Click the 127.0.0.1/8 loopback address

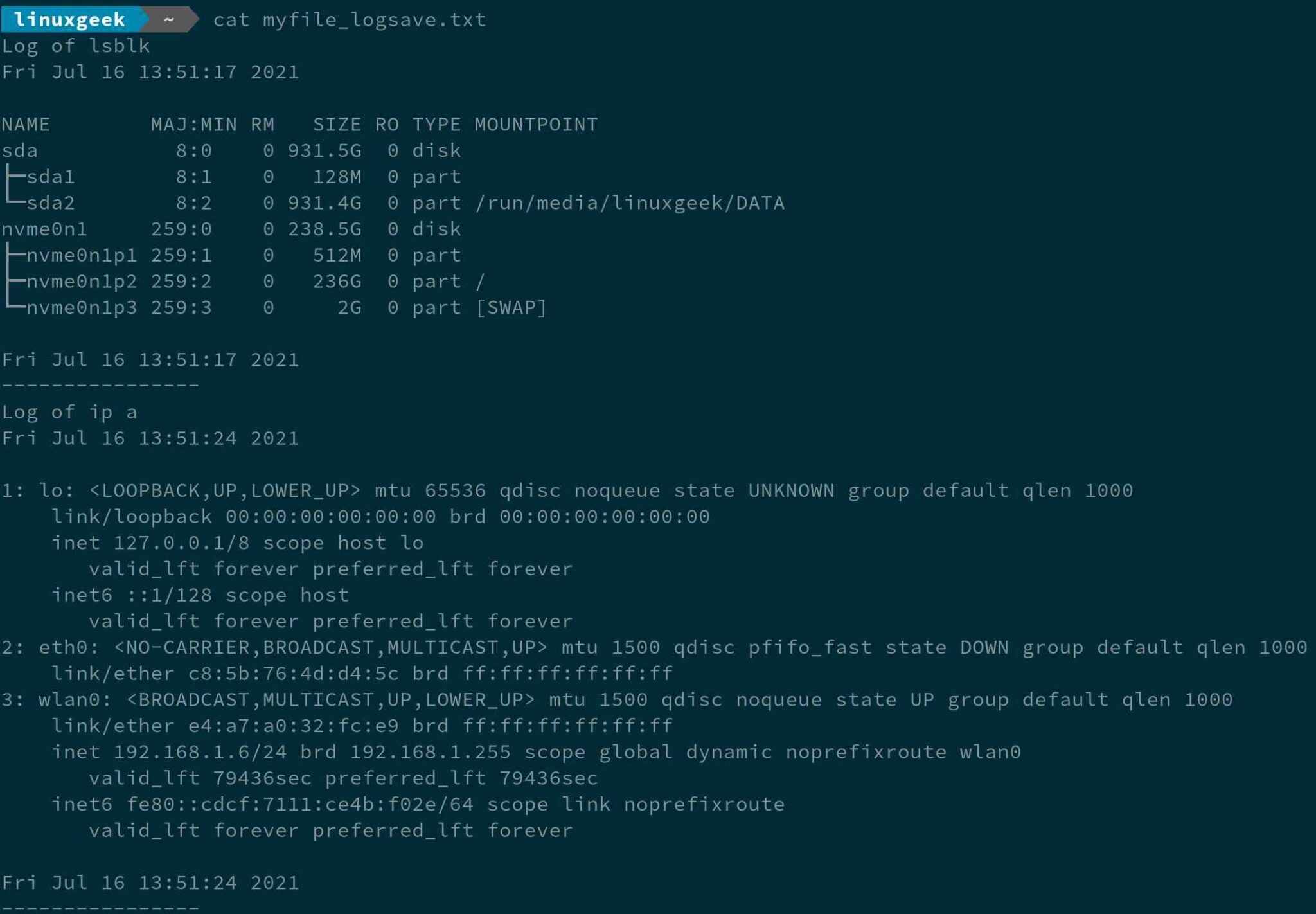point(181,542)
